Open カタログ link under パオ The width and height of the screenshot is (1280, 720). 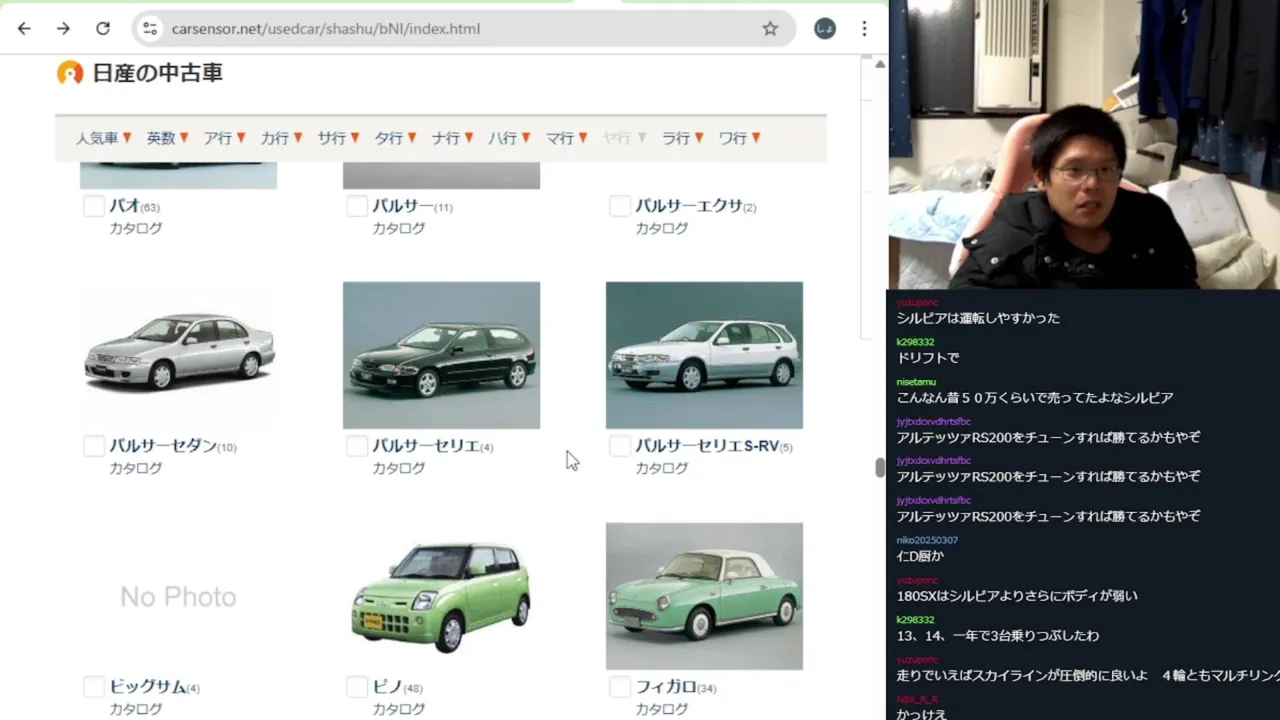coord(135,228)
